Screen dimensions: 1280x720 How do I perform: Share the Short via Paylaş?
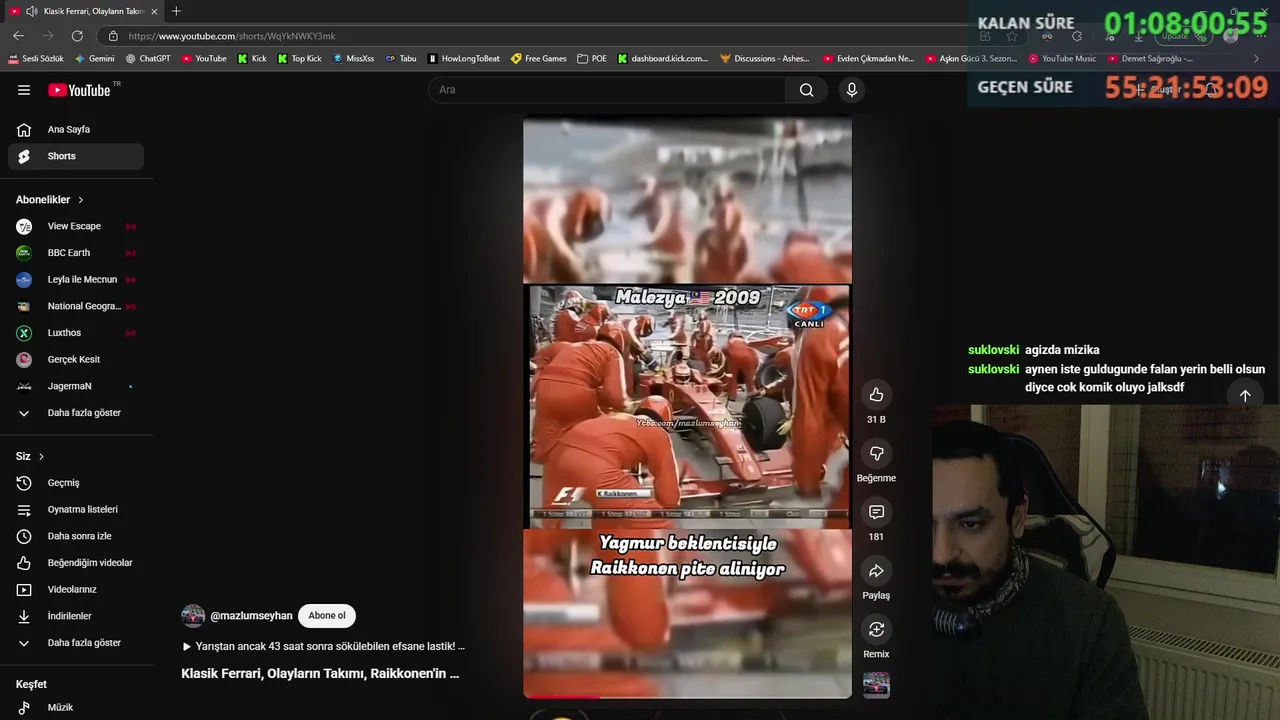coord(876,571)
